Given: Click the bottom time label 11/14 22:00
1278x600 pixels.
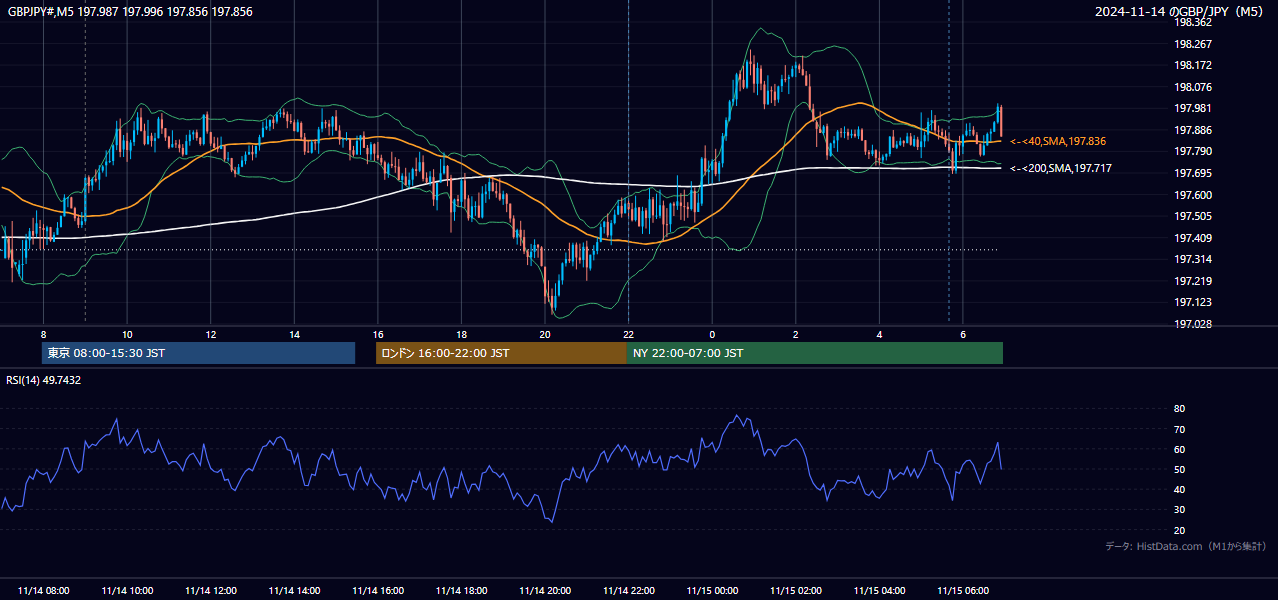Looking at the screenshot, I should [628, 591].
